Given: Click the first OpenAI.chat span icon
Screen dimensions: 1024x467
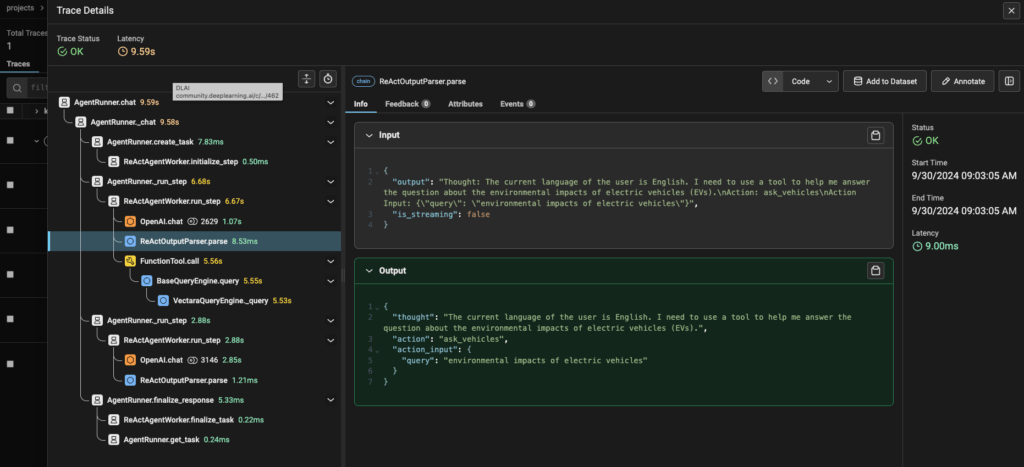Looking at the screenshot, I should click(130, 221).
